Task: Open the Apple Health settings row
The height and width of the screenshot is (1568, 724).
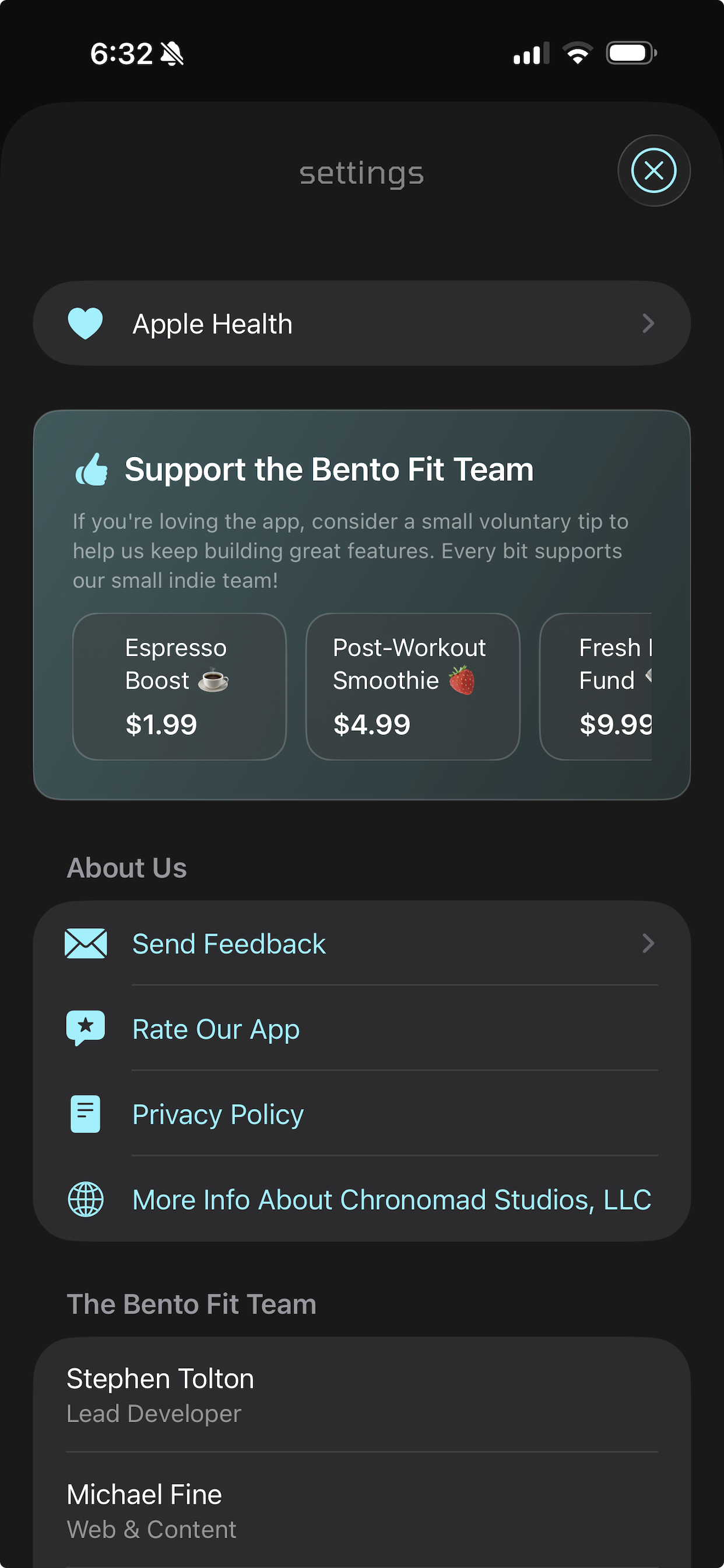Action: coord(361,323)
